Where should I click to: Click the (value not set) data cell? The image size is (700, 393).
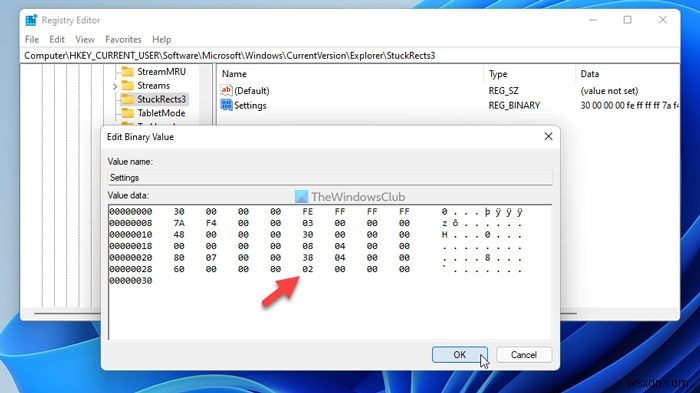609,91
